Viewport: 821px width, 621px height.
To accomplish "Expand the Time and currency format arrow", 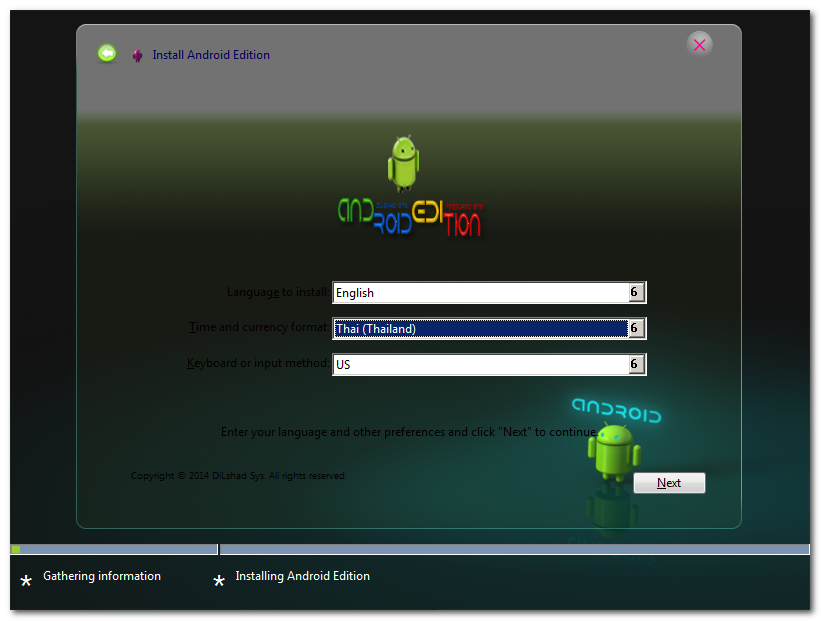I will (636, 328).
